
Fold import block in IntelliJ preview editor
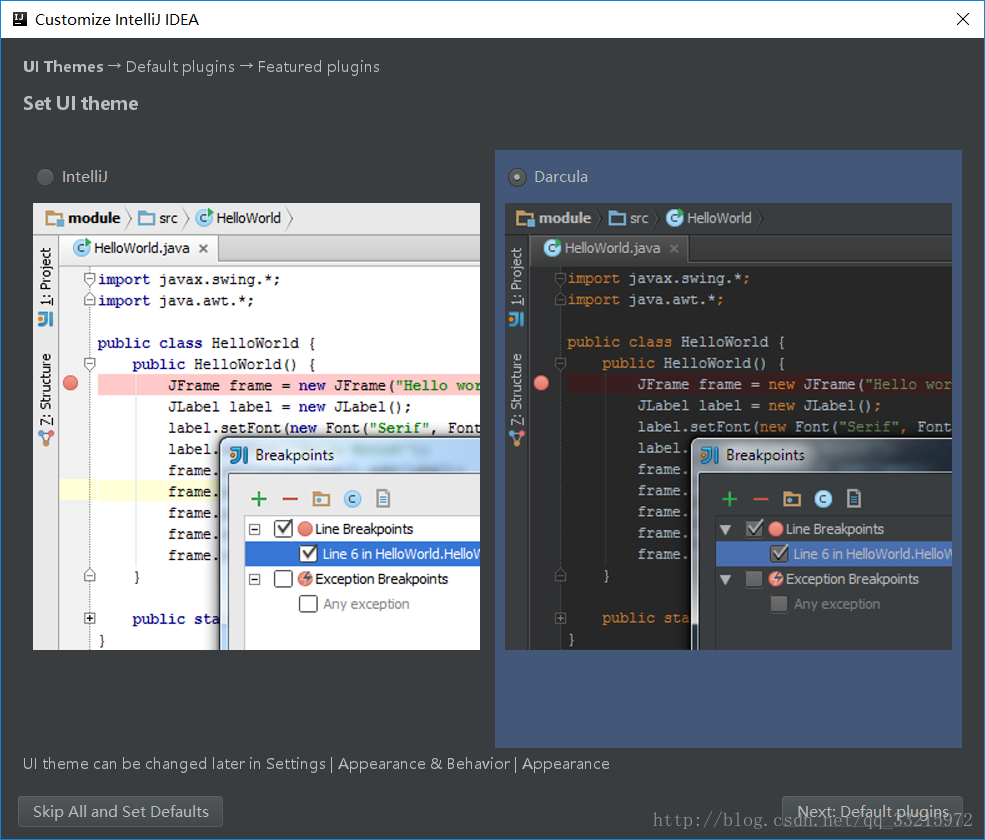(x=89, y=279)
